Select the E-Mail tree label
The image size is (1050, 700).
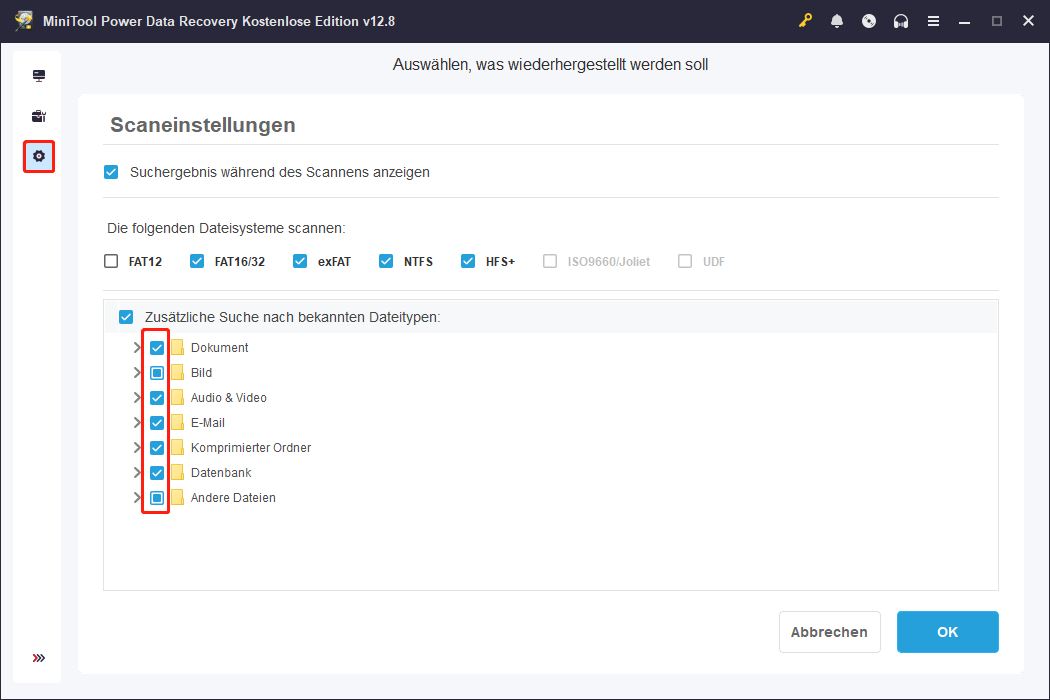tap(208, 423)
